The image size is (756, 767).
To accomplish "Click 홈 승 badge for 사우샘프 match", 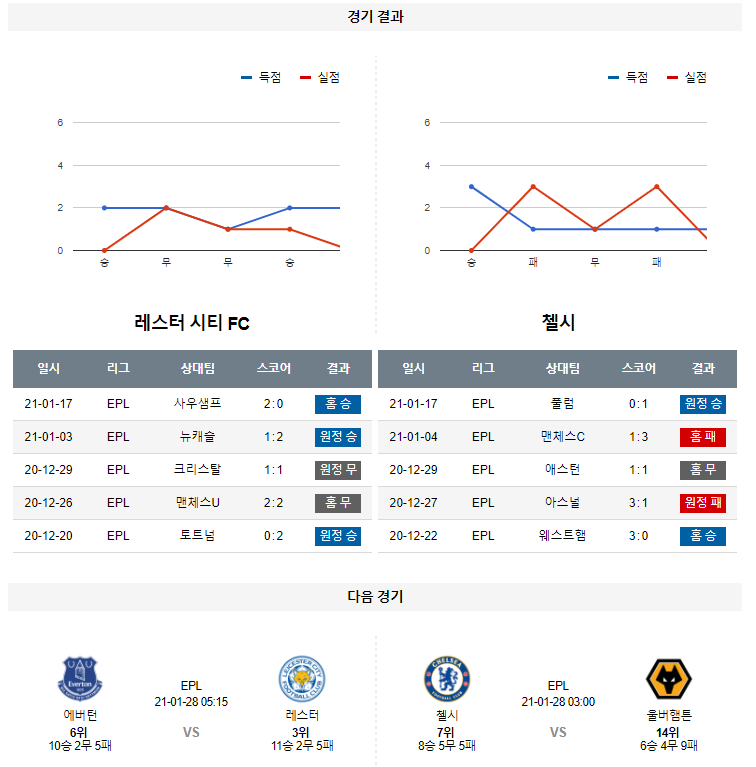I will 338,404.
